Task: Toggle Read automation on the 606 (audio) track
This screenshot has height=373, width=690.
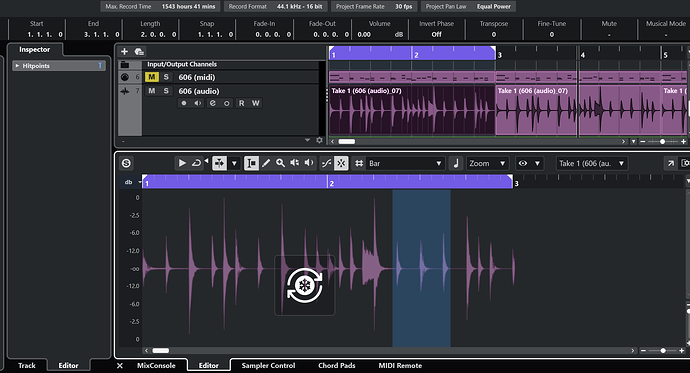Action: point(242,103)
